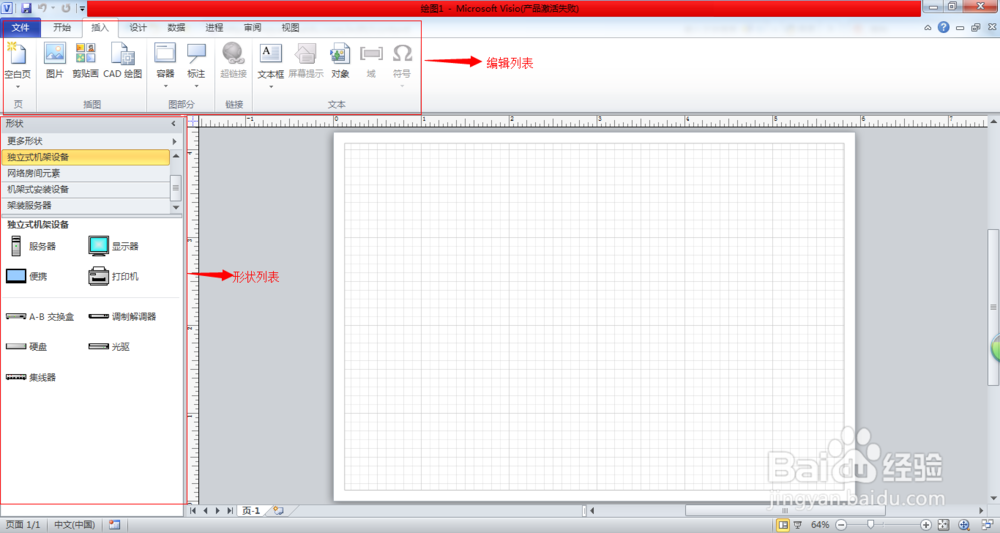
Task: Click the fit page to window icon
Action: 944,525
